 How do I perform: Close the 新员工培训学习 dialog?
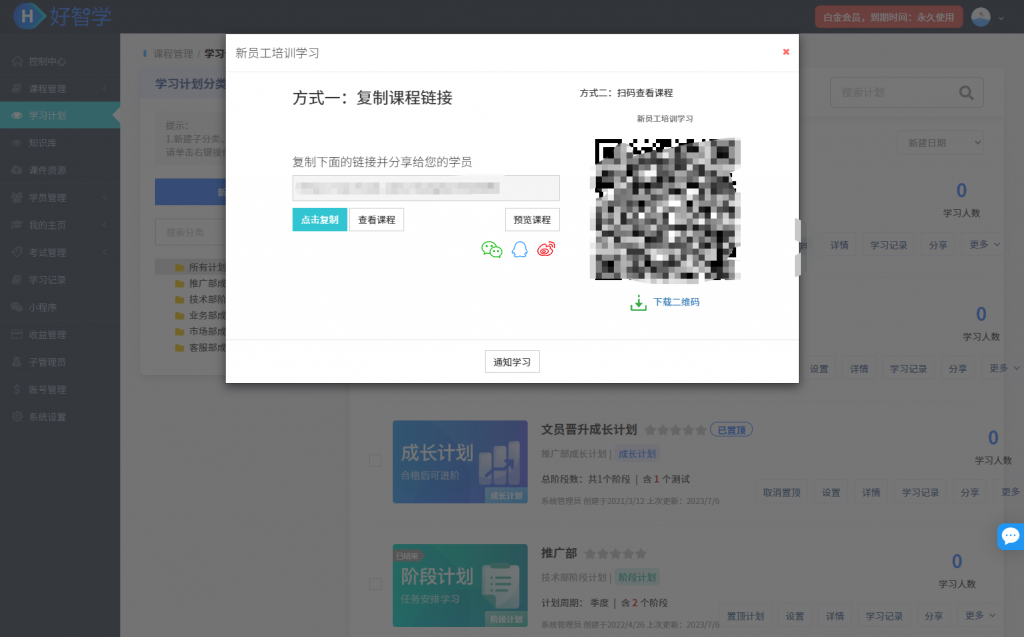click(786, 52)
